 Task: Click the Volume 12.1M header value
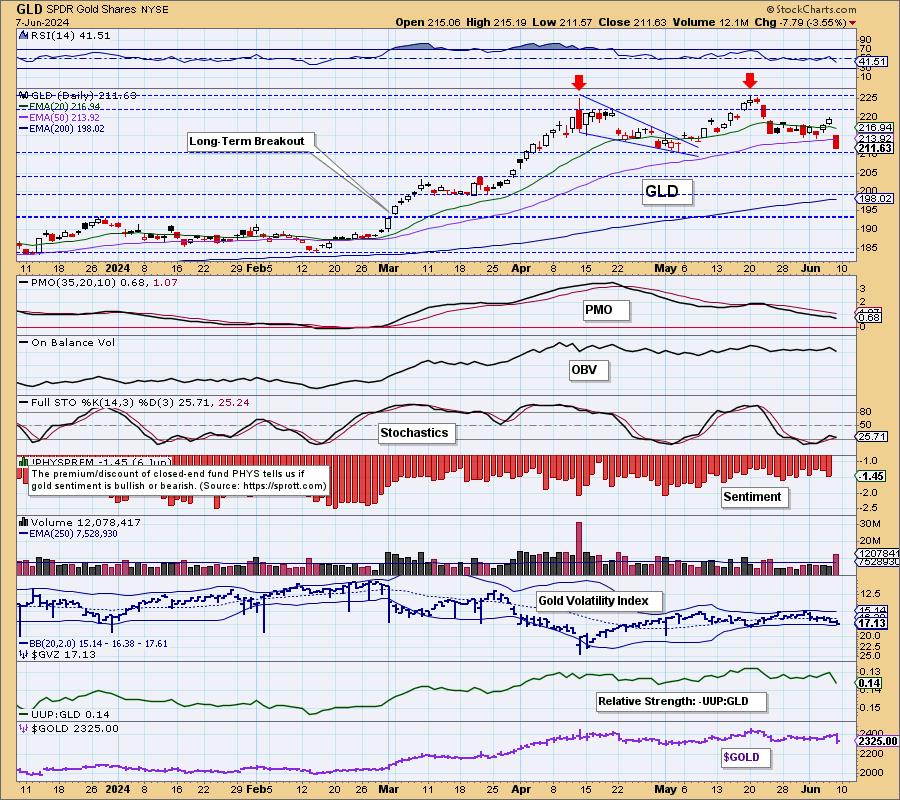tap(711, 22)
